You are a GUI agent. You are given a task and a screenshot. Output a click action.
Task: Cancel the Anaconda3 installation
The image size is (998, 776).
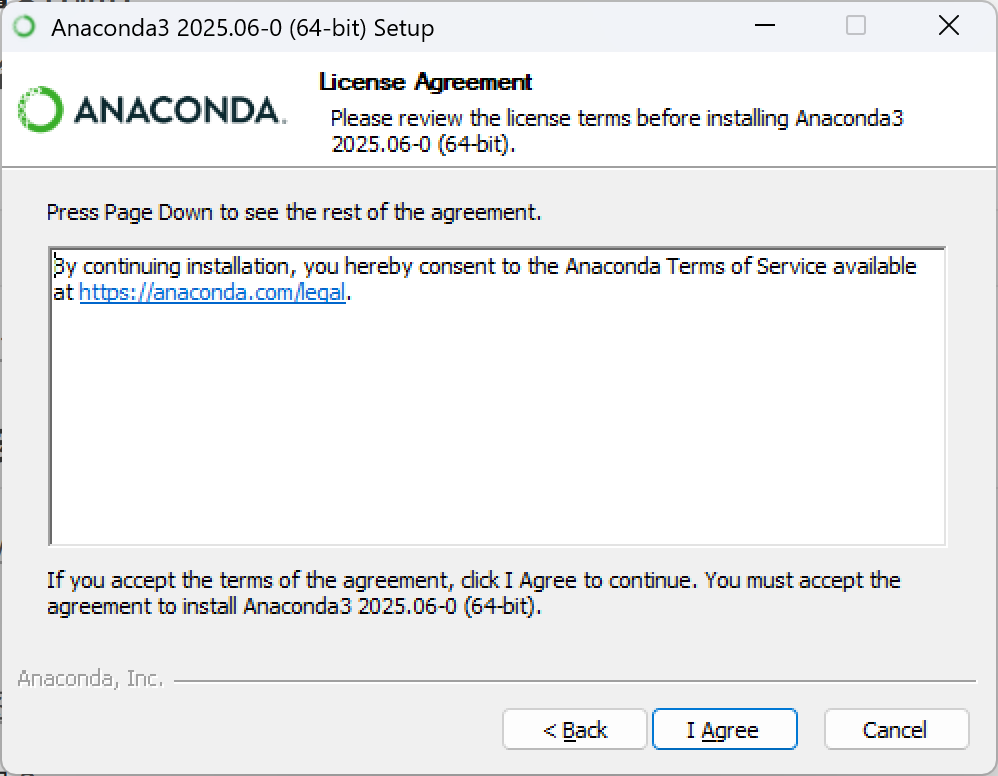[896, 730]
